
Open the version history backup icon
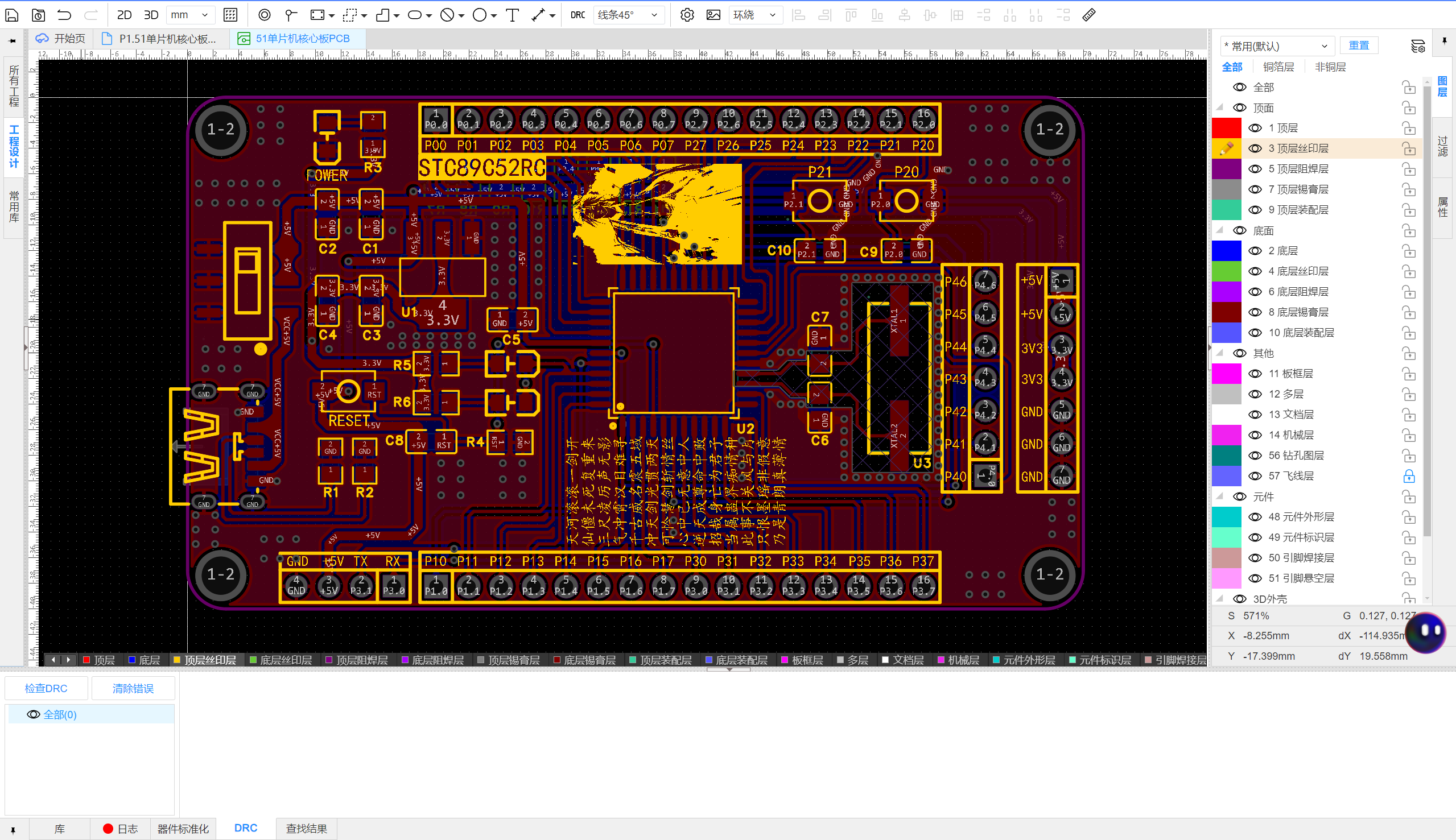click(x=38, y=15)
